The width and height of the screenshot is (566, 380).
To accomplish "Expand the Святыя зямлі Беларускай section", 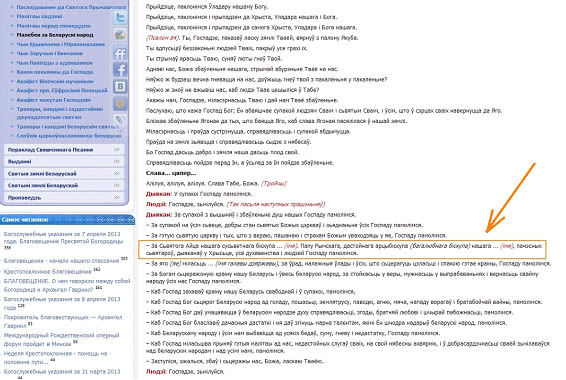I will pyautogui.click(x=64, y=174).
